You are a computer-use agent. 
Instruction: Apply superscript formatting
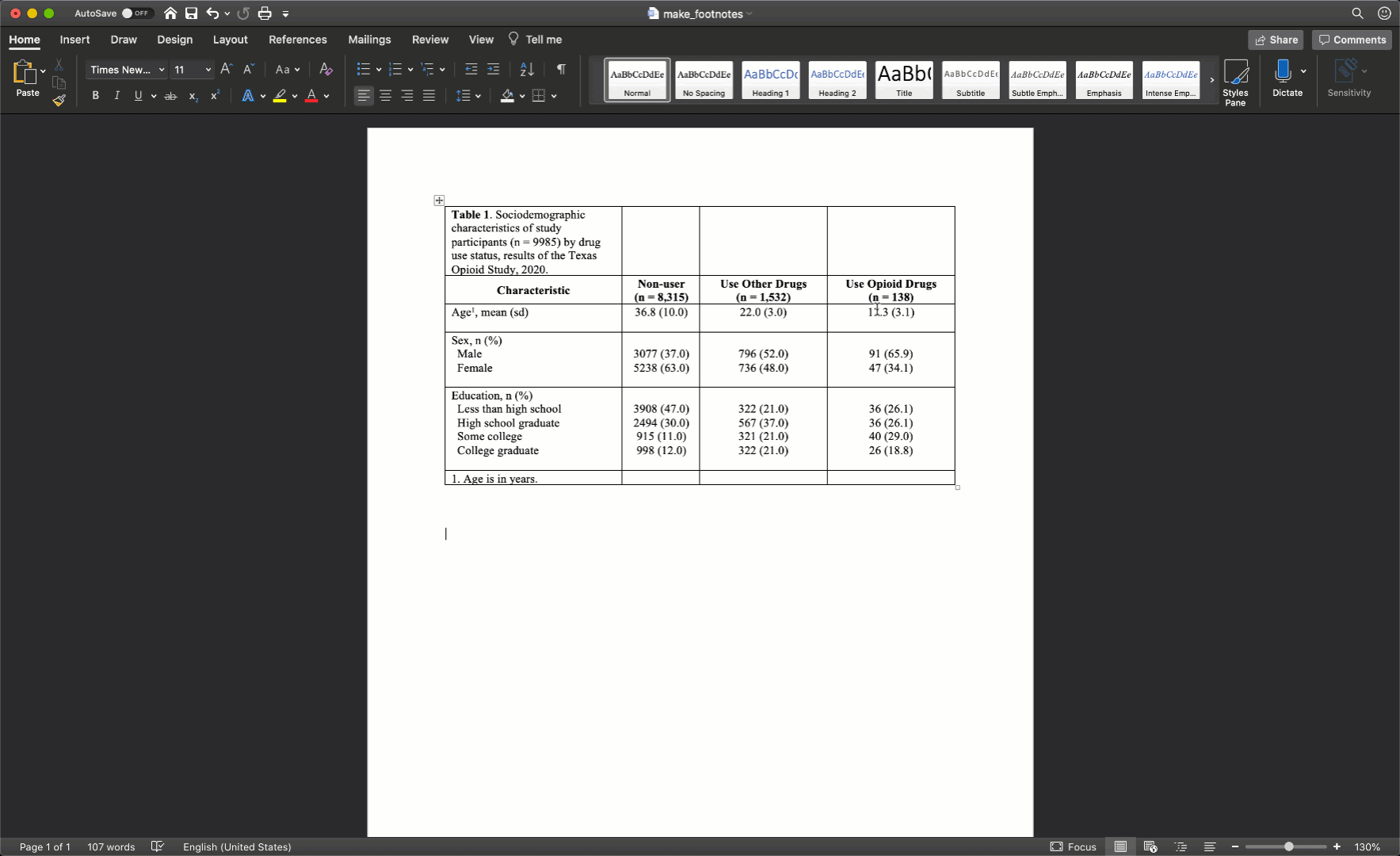pyautogui.click(x=215, y=96)
